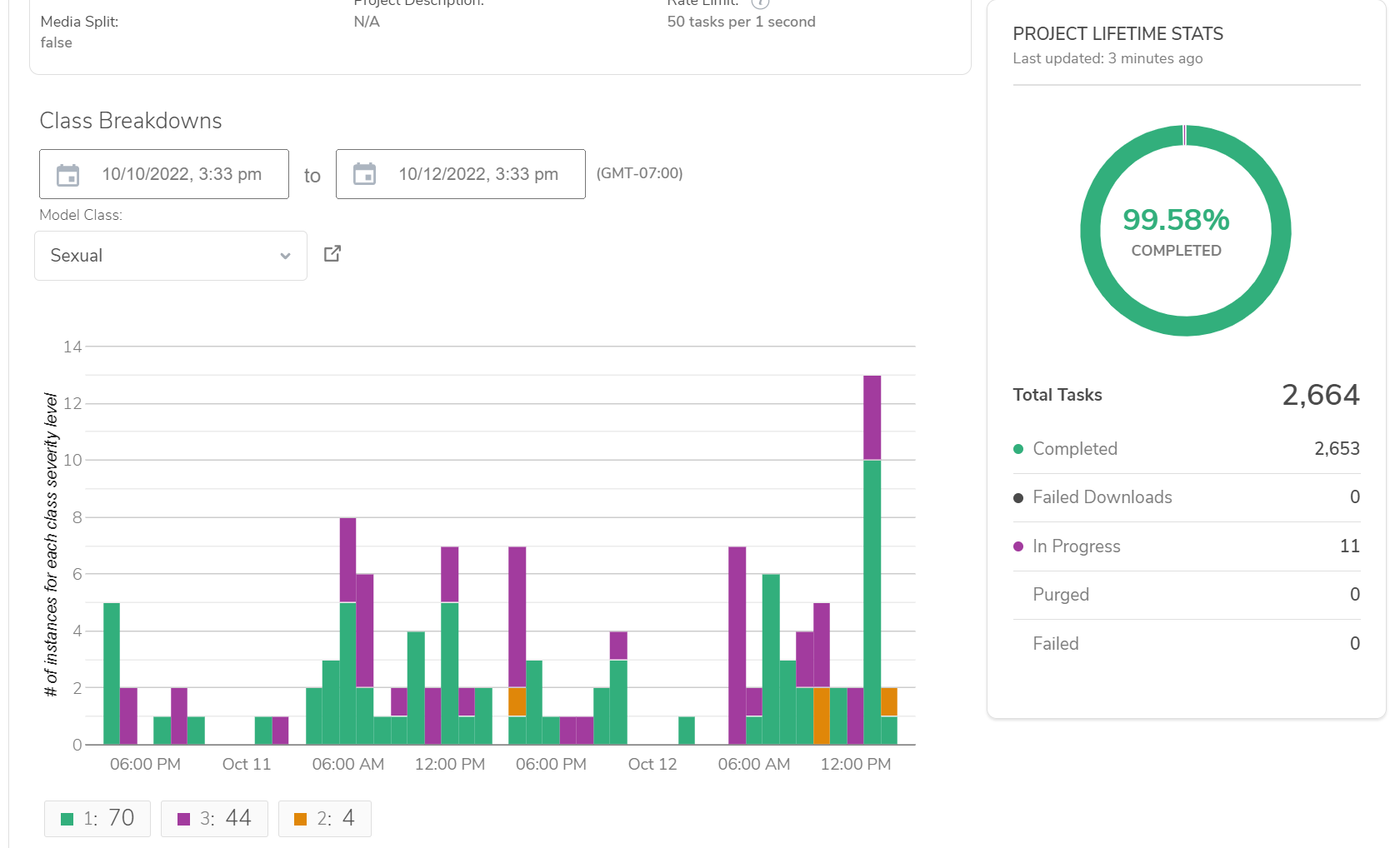Click the end date calendar icon
Image resolution: width=1400 pixels, height=848 pixels.
364,174
